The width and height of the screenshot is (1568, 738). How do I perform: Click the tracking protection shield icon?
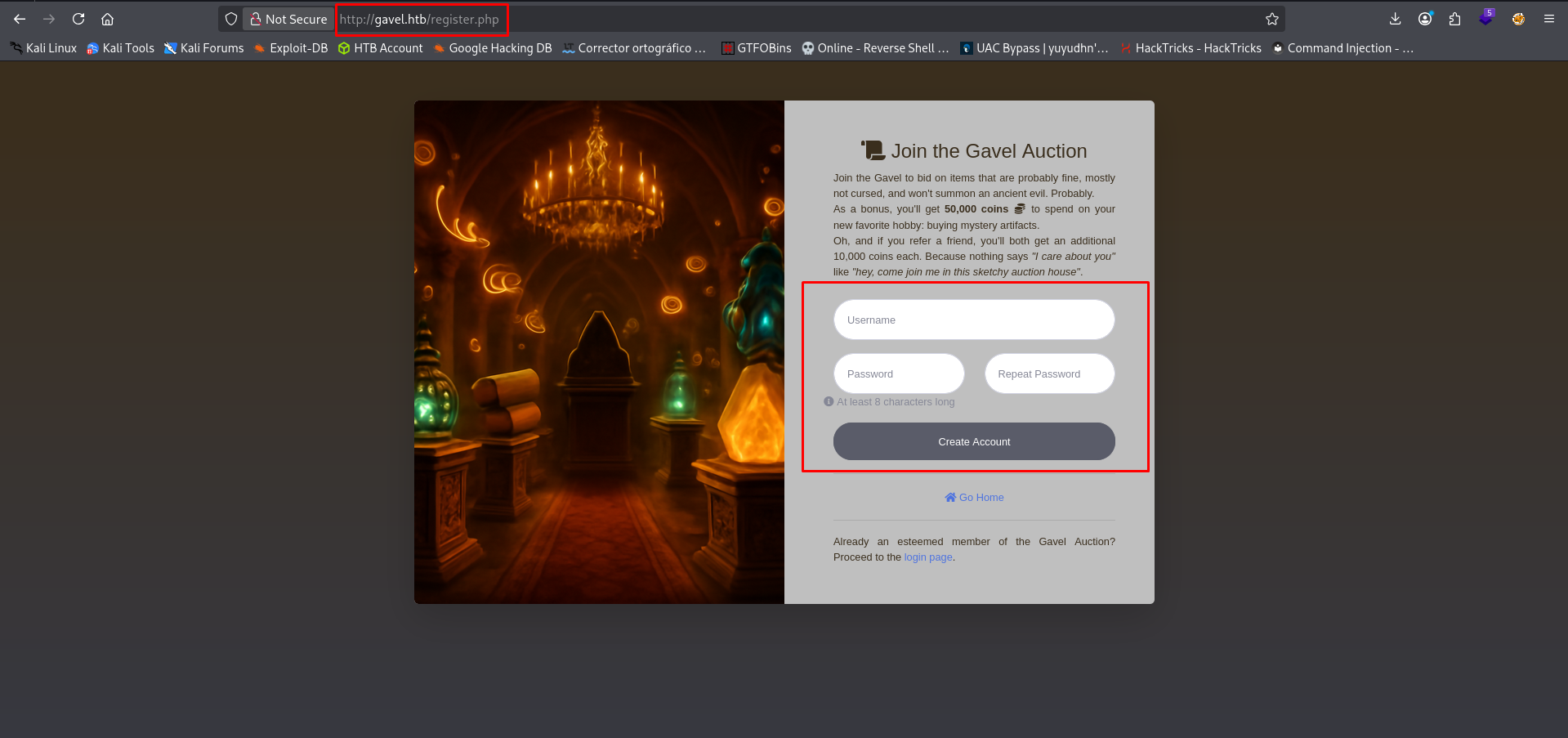pyautogui.click(x=231, y=19)
